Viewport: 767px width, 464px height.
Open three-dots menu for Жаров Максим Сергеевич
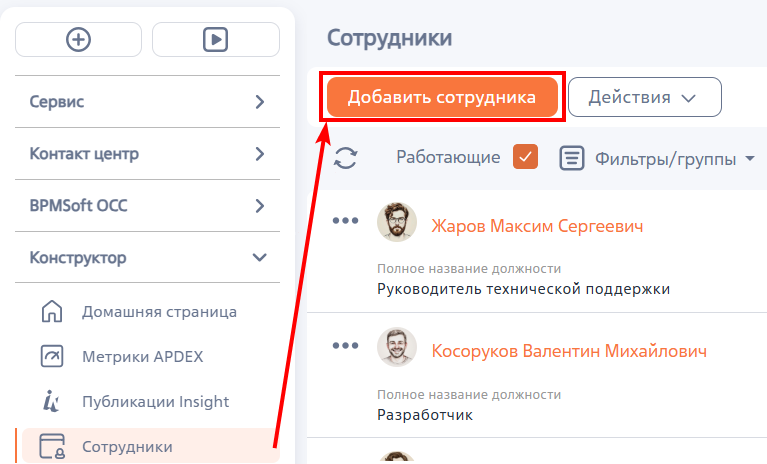(345, 221)
